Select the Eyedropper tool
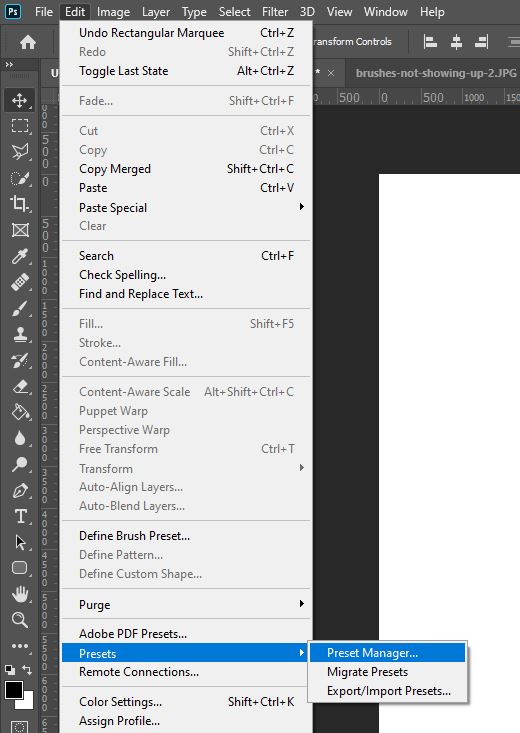Screen dimensions: 520x733 (x=20, y=256)
